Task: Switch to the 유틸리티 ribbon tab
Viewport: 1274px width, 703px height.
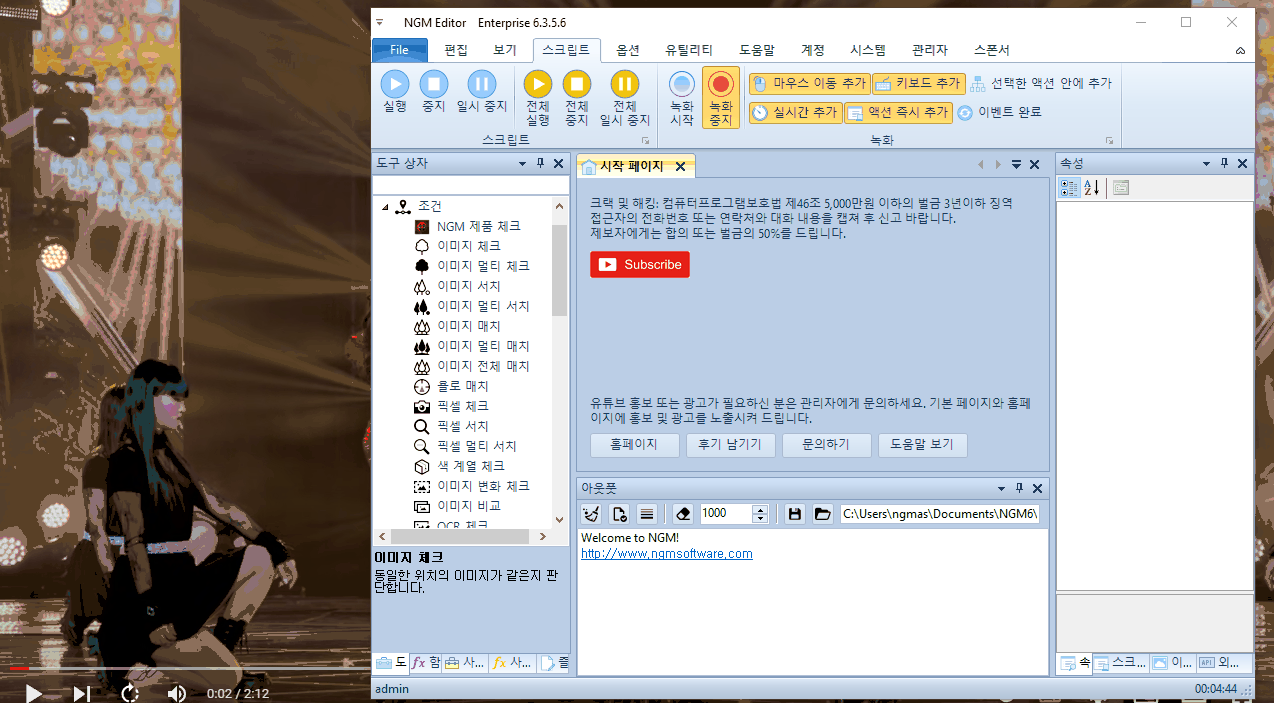Action: click(x=689, y=50)
